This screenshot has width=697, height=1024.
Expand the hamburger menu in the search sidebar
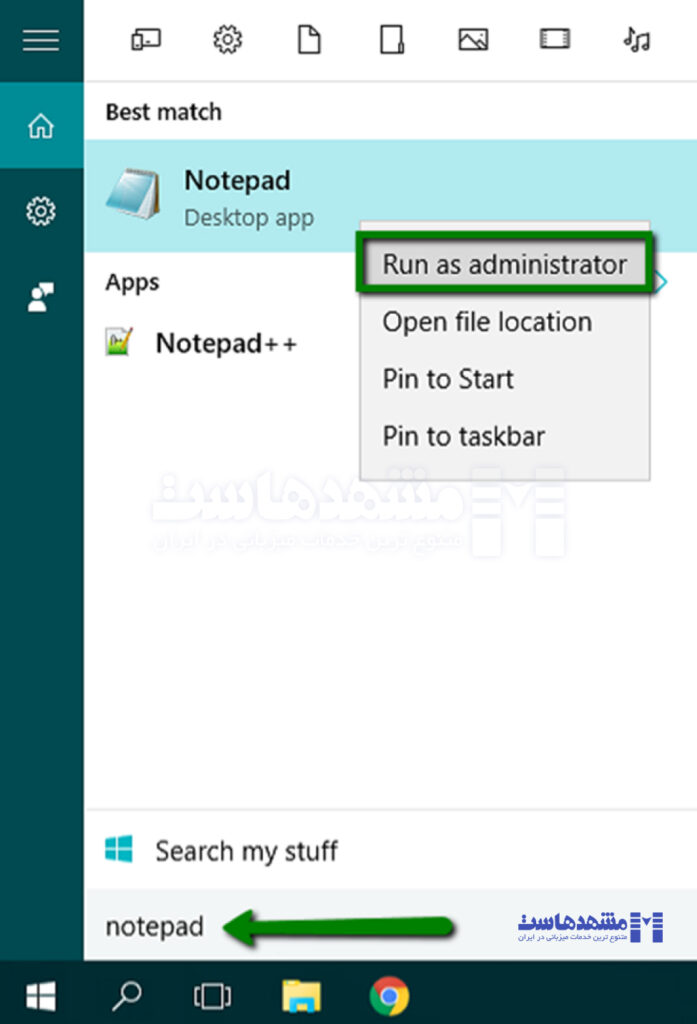tap(41, 40)
